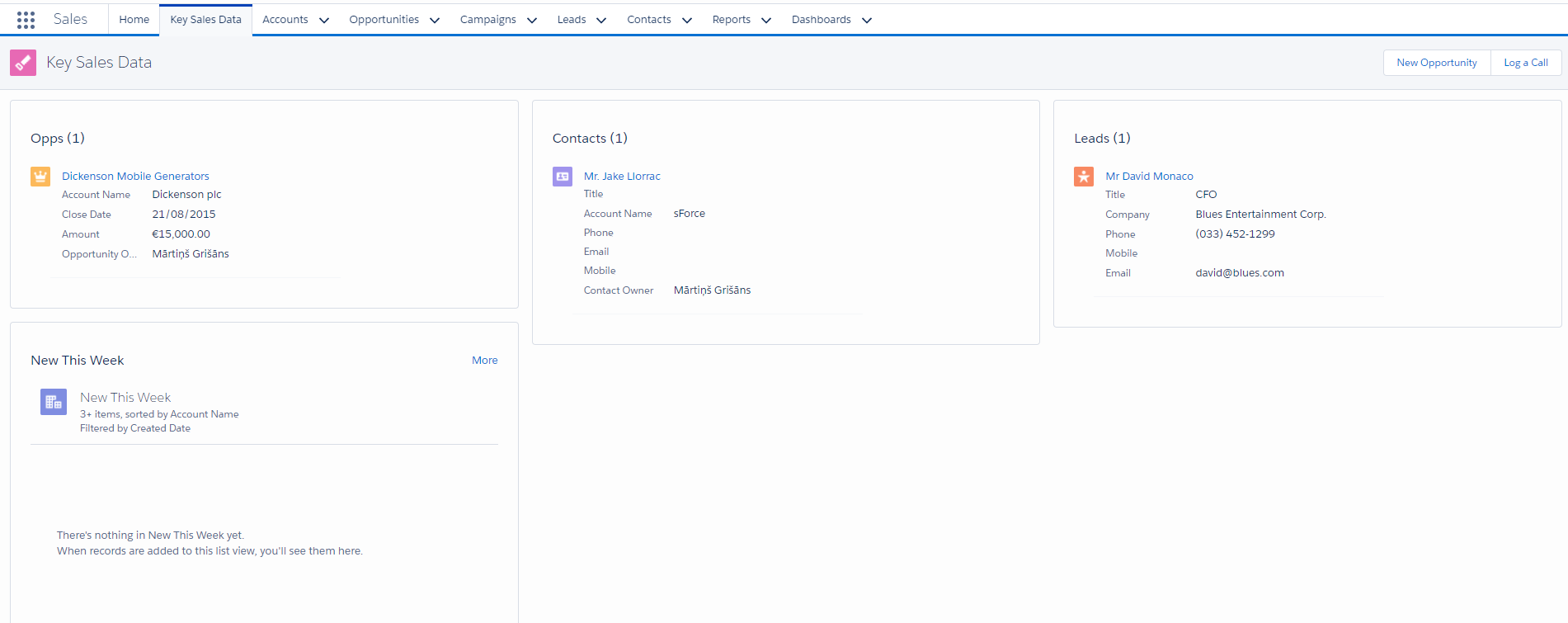Open the Campaigns tab dropdown chevron
The image size is (1568, 623).
click(532, 21)
